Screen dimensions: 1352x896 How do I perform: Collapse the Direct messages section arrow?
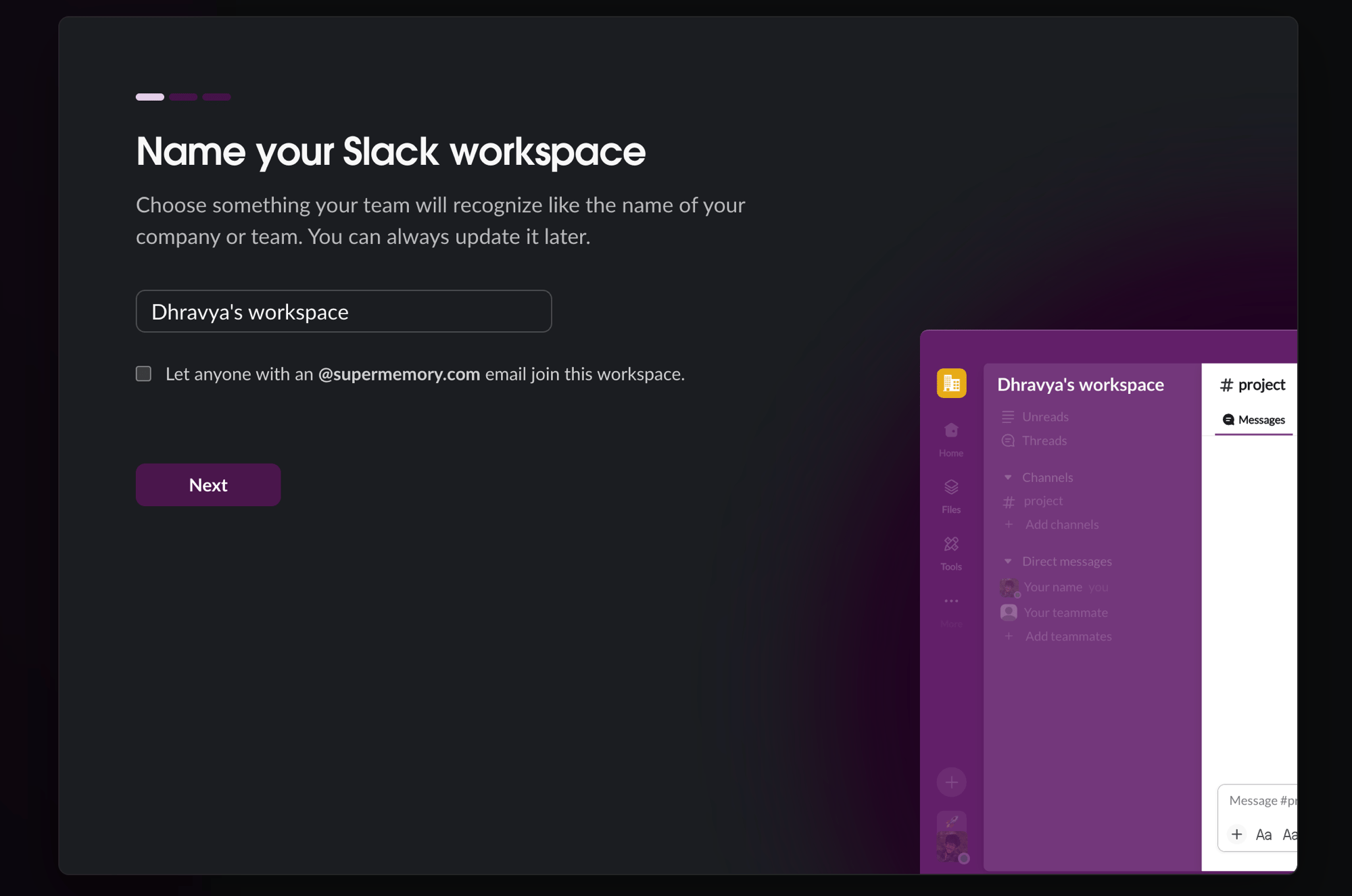[1008, 561]
